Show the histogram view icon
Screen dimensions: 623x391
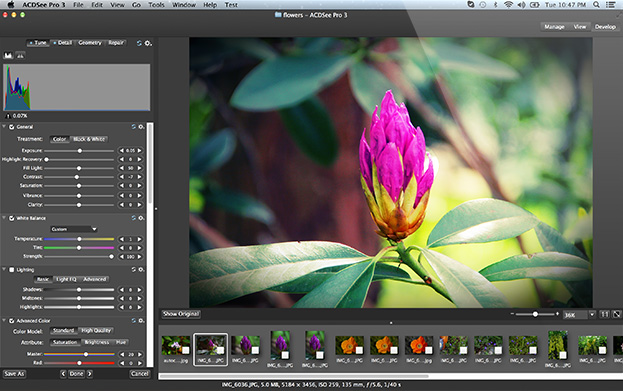[x=8, y=56]
